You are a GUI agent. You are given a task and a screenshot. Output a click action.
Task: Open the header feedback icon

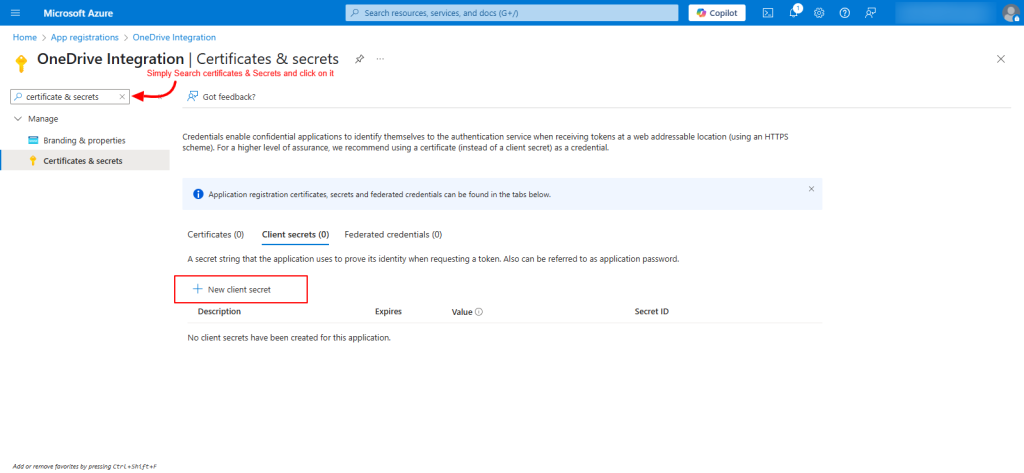click(x=870, y=13)
